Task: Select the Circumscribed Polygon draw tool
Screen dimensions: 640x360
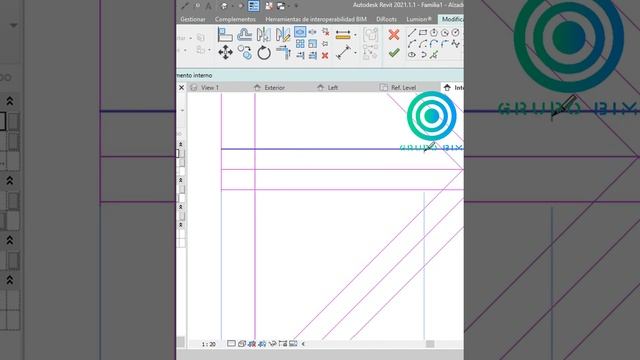Action: 445,33
